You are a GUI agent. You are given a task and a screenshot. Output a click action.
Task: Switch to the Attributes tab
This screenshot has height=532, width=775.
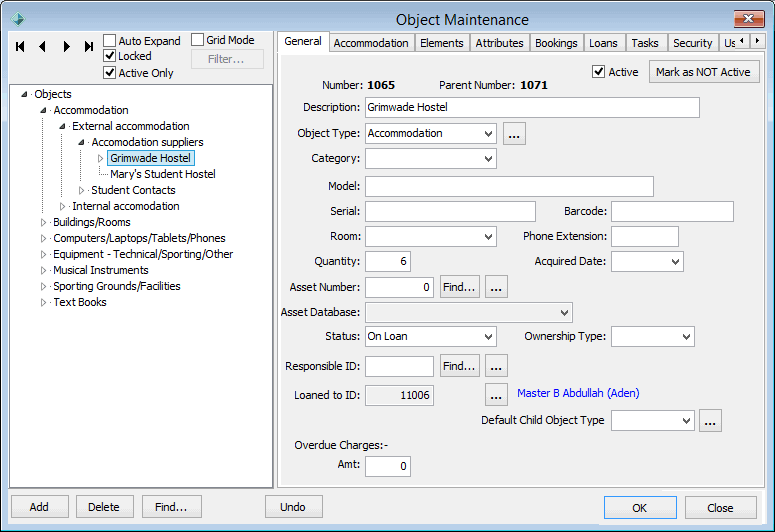point(500,43)
